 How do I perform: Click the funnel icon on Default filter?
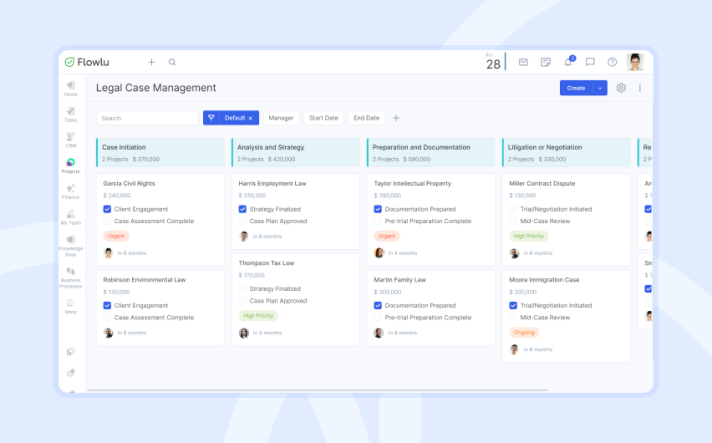pyautogui.click(x=211, y=118)
